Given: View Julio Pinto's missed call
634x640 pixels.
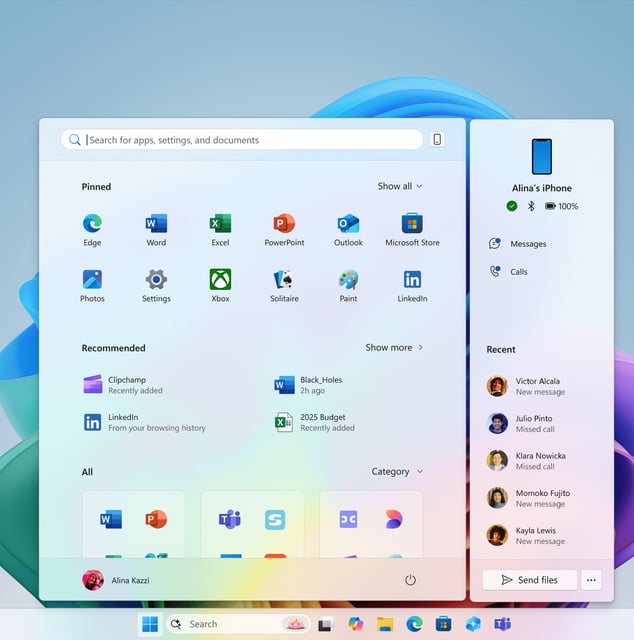Looking at the screenshot, I should click(521, 423).
